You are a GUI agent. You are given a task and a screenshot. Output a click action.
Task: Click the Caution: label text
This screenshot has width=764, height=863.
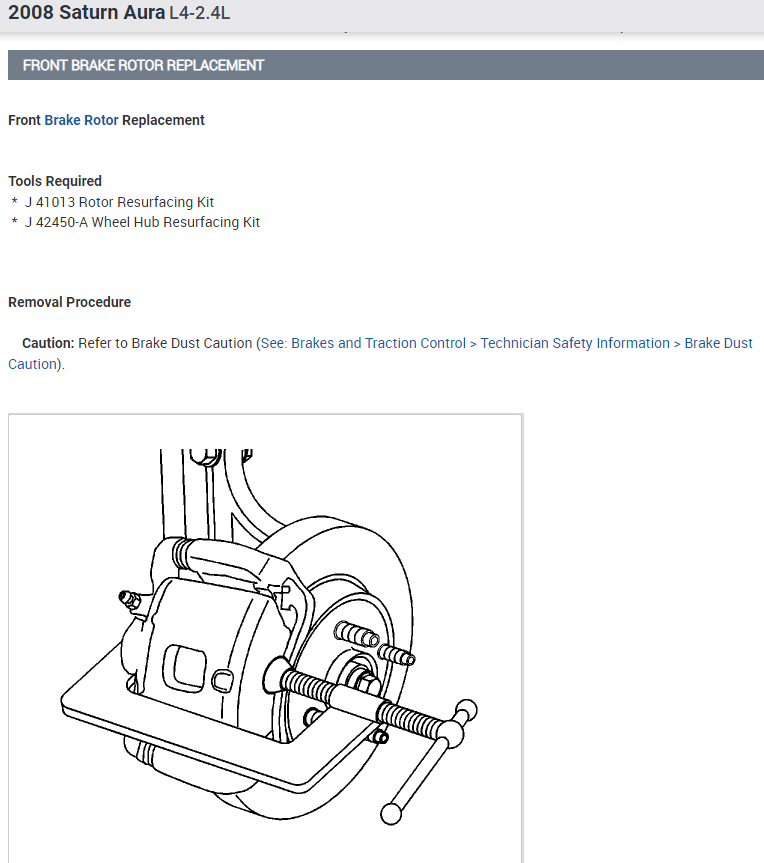coord(48,343)
